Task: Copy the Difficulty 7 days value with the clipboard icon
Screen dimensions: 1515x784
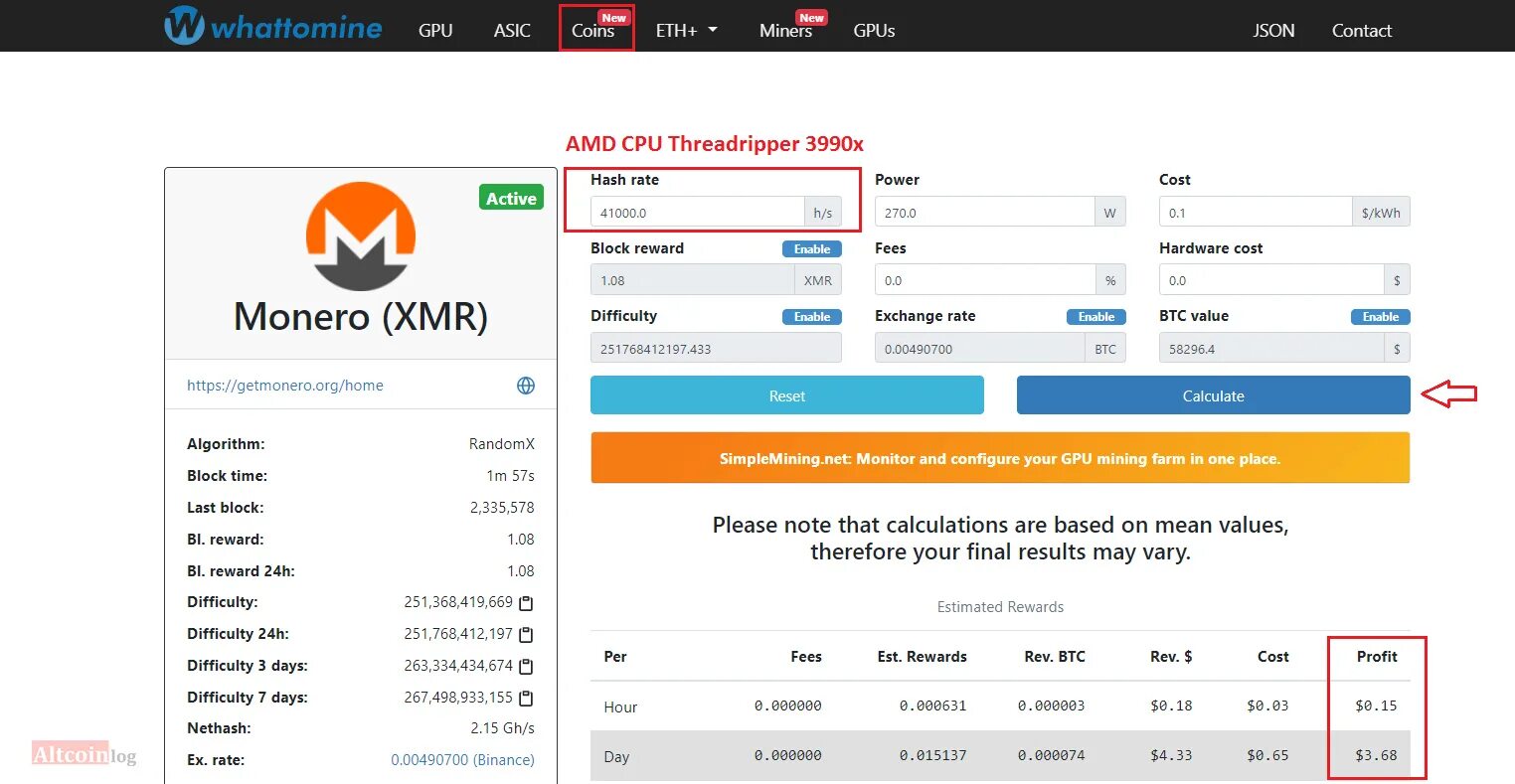Action: [527, 699]
